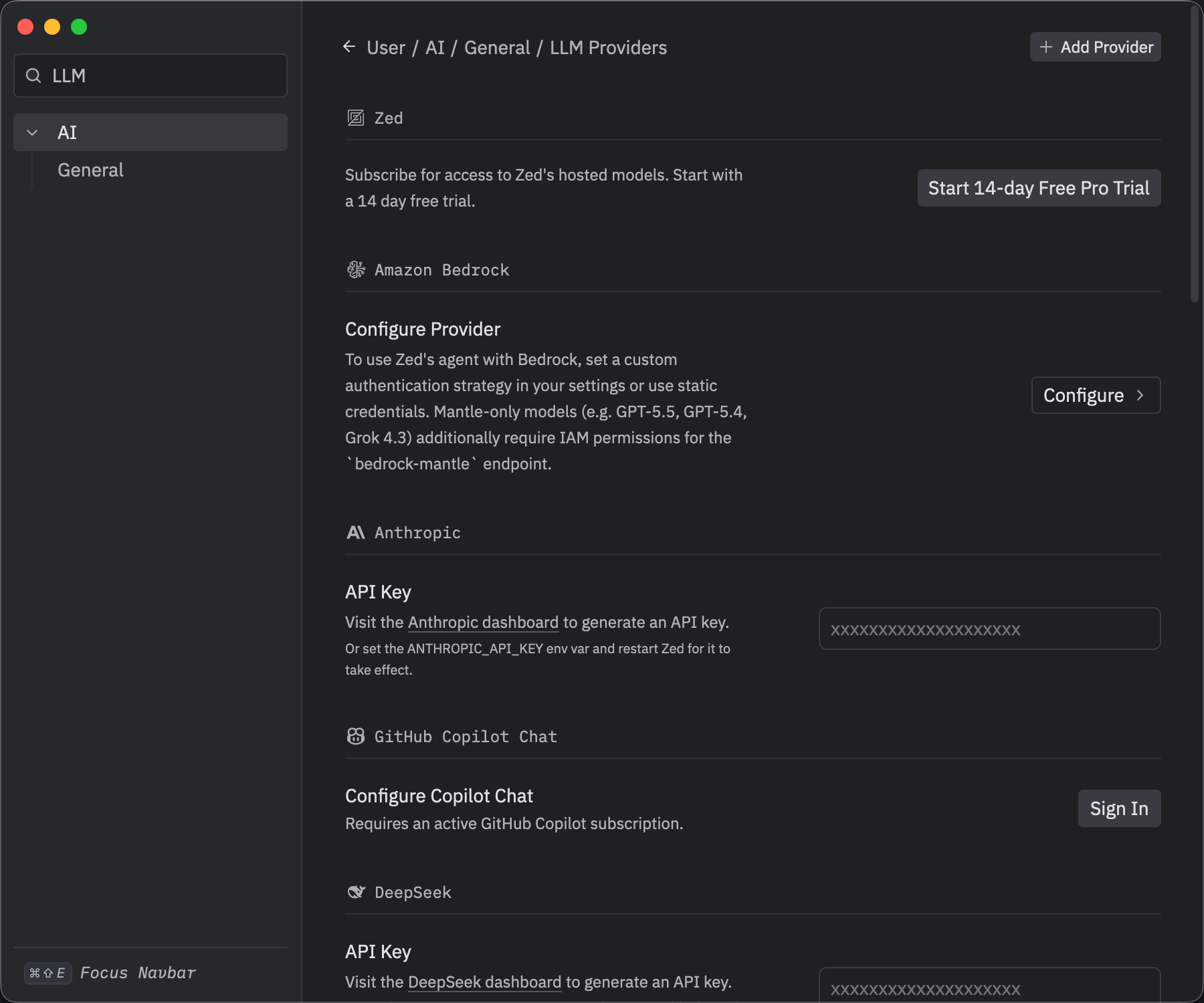Click the General breadcrumb segment

point(497,47)
